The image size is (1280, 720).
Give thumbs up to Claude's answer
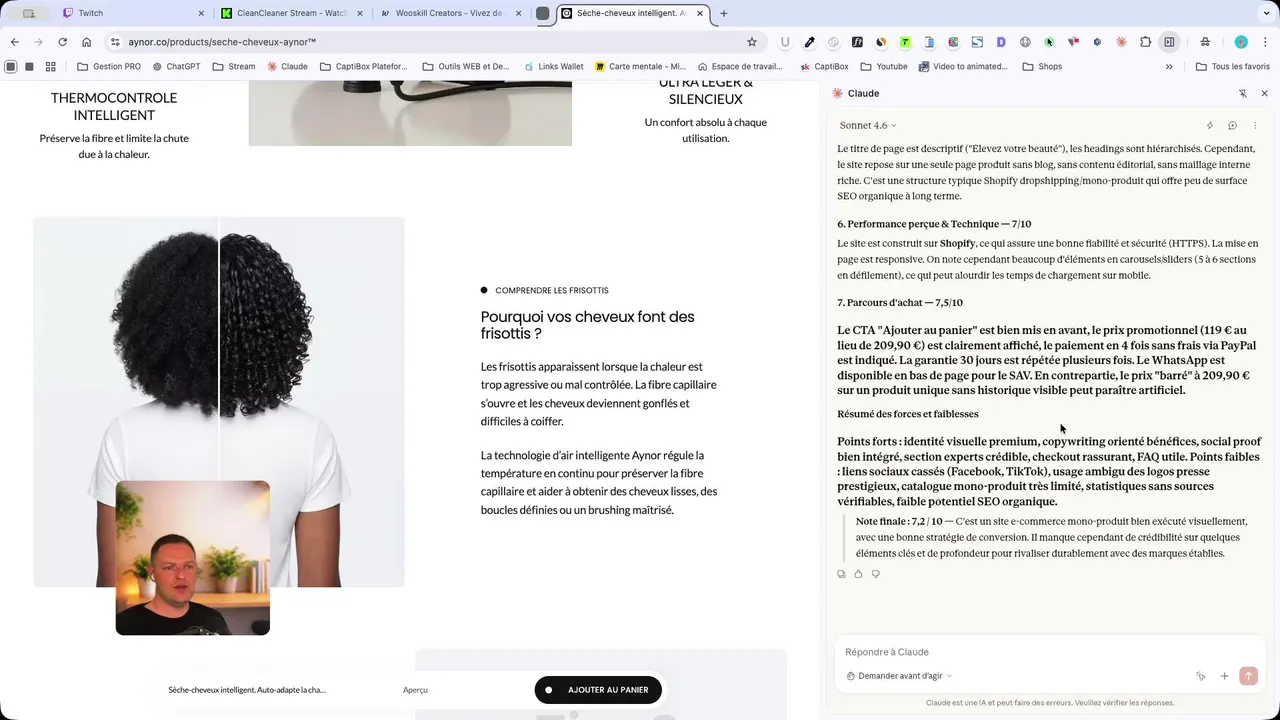click(x=858, y=574)
